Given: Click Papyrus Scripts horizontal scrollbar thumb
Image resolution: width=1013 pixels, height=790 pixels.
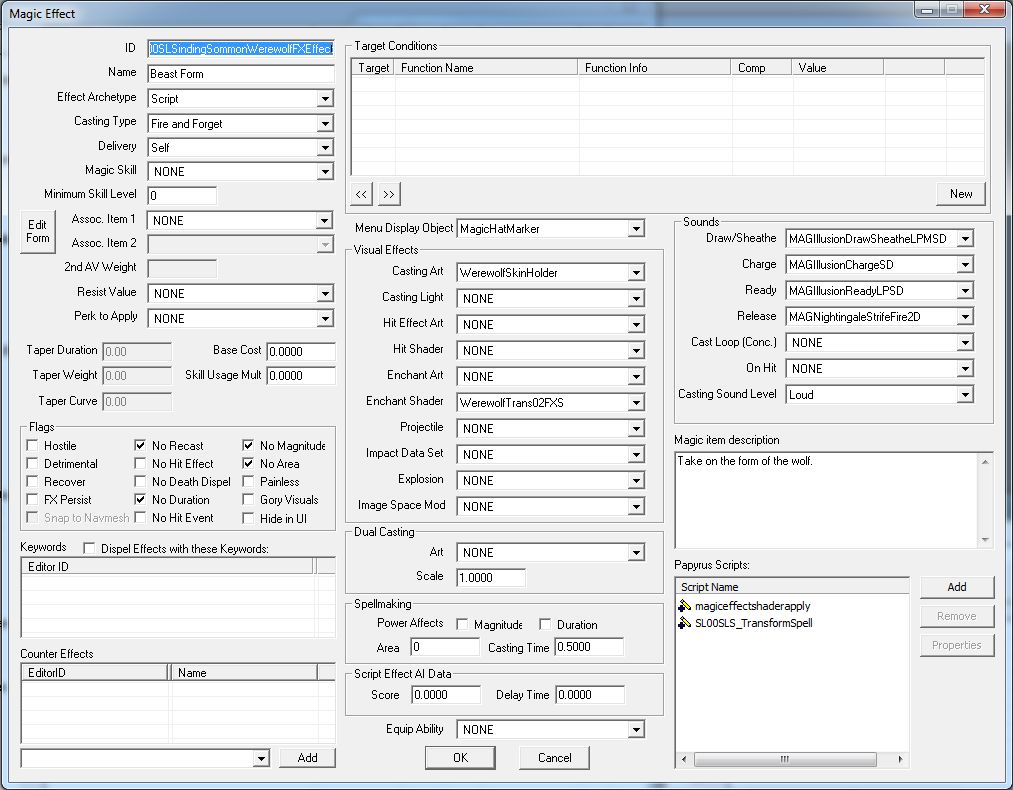Looking at the screenshot, I should click(x=785, y=759).
